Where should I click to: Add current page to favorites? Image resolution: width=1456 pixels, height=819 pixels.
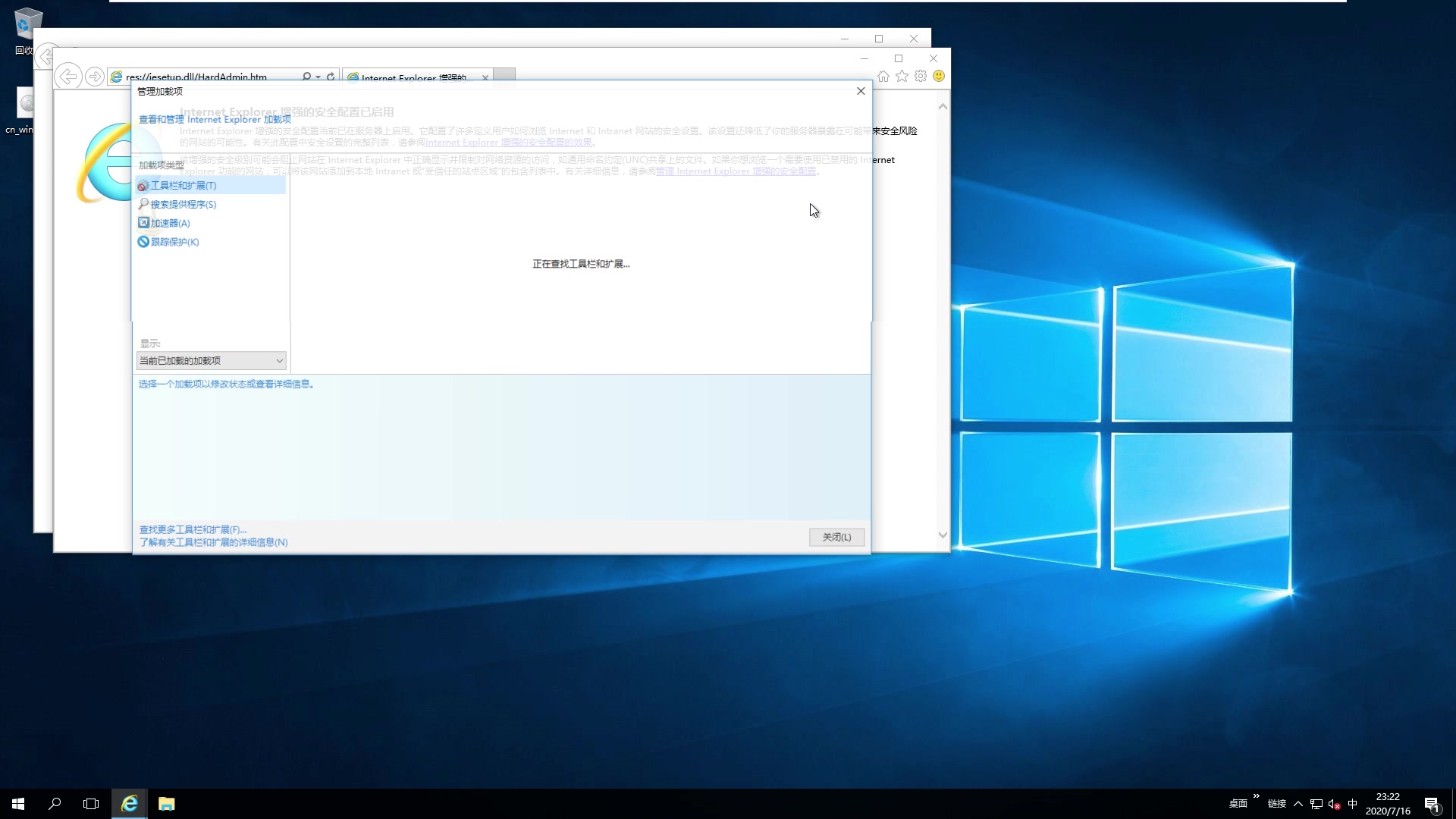(902, 76)
